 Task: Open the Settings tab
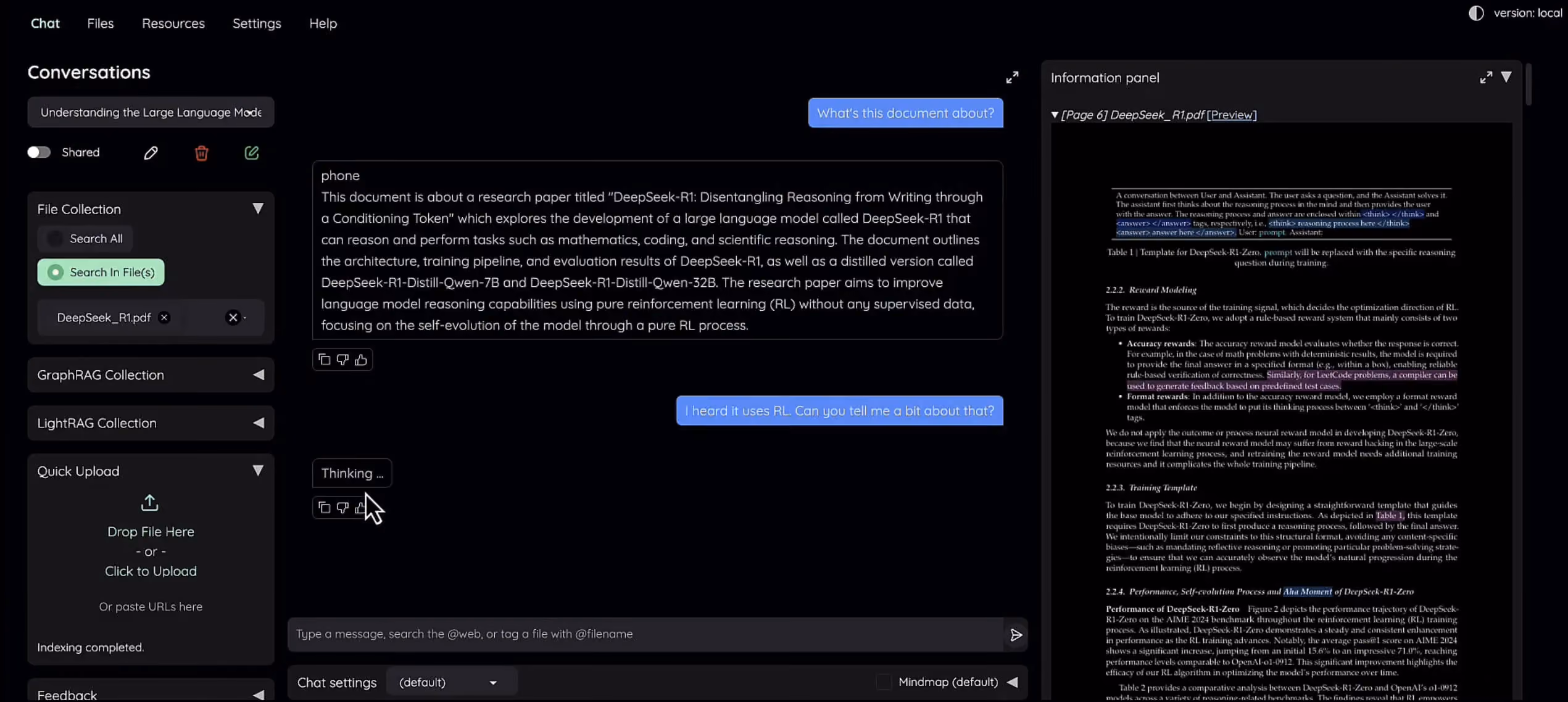click(257, 23)
